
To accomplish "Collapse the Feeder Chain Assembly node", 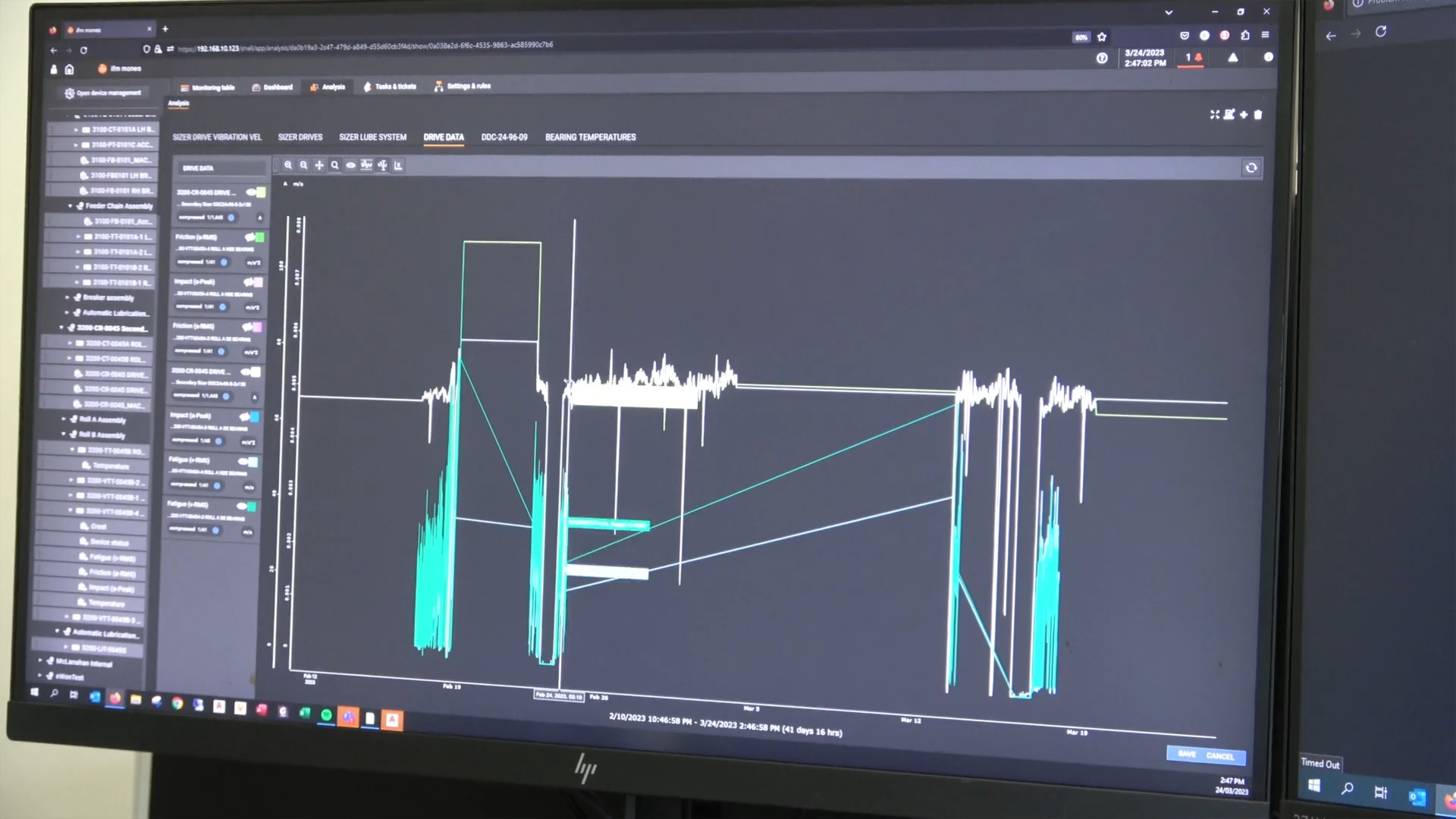I will pyautogui.click(x=71, y=206).
